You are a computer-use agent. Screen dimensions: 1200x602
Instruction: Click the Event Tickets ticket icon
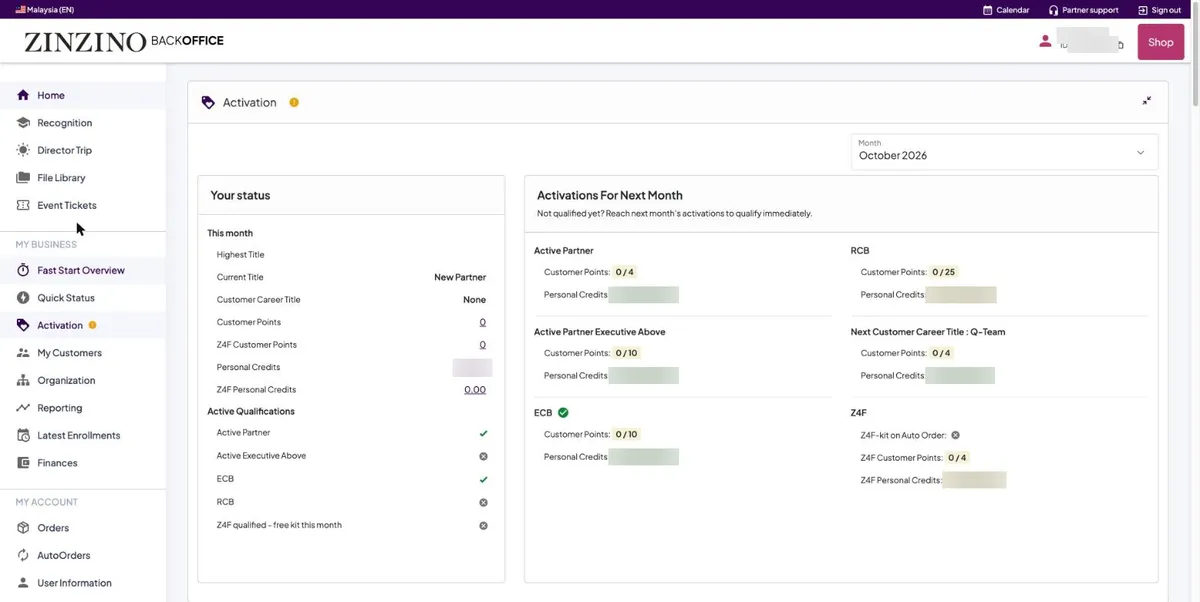pos(23,205)
